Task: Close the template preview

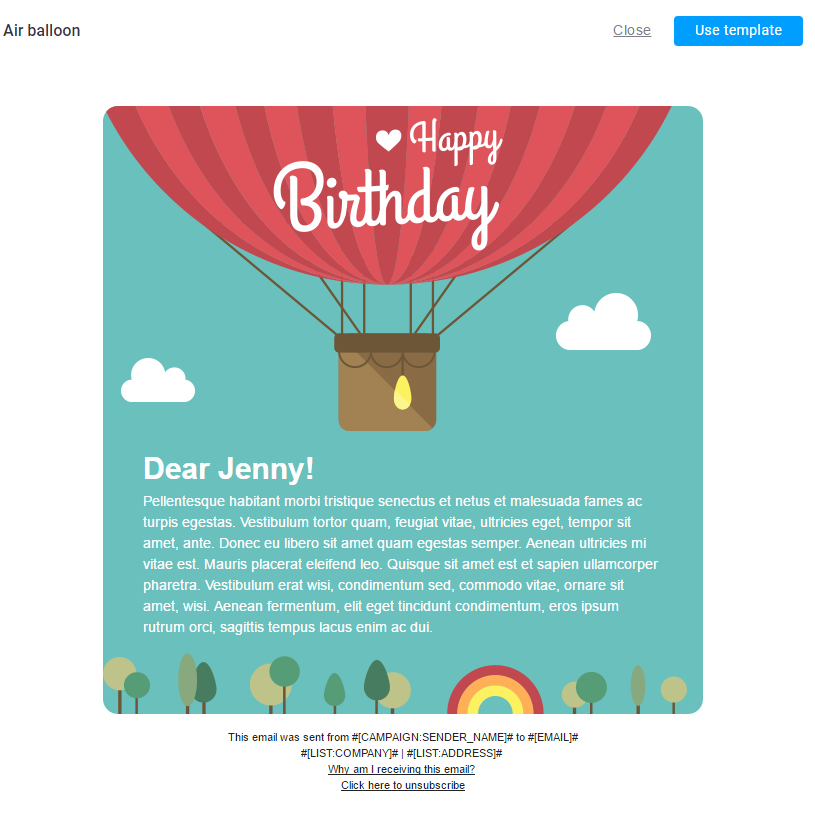Action: 632,31
